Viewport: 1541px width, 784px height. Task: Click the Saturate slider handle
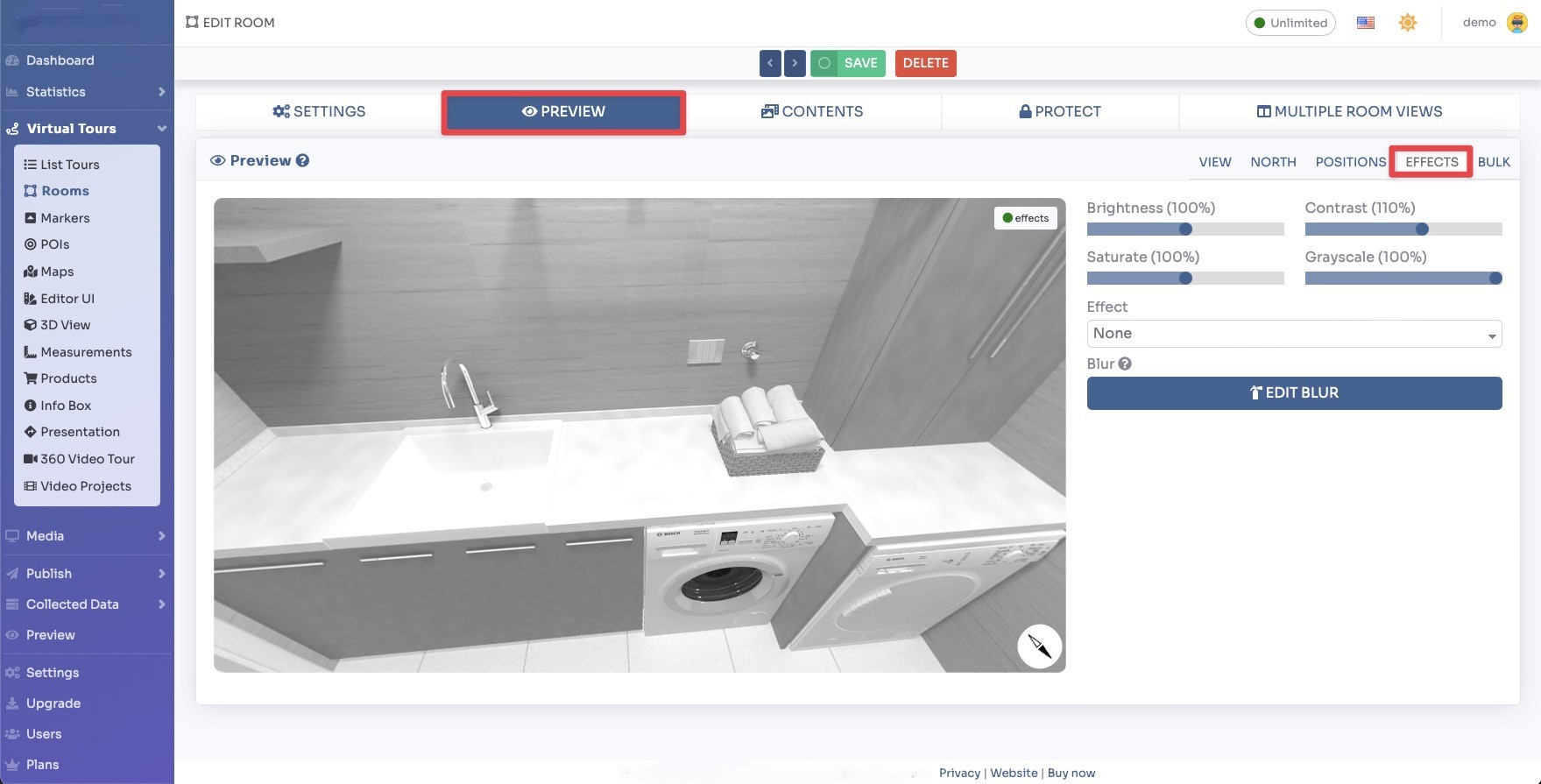[x=1185, y=278]
